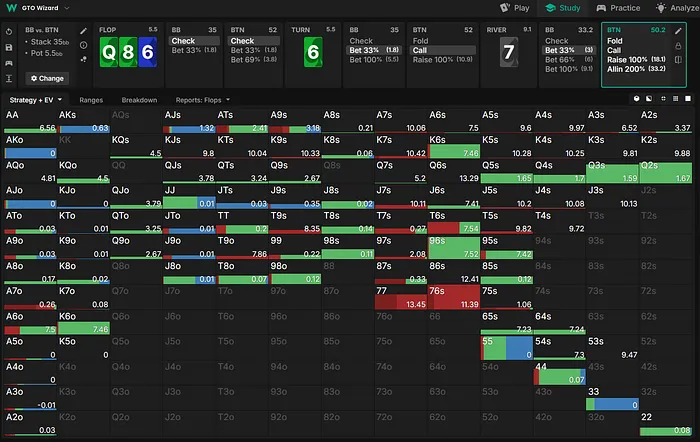Select Raise 100% (10.9) in turn BTN panel
Viewport: 700px width, 442px height.
[442, 59]
